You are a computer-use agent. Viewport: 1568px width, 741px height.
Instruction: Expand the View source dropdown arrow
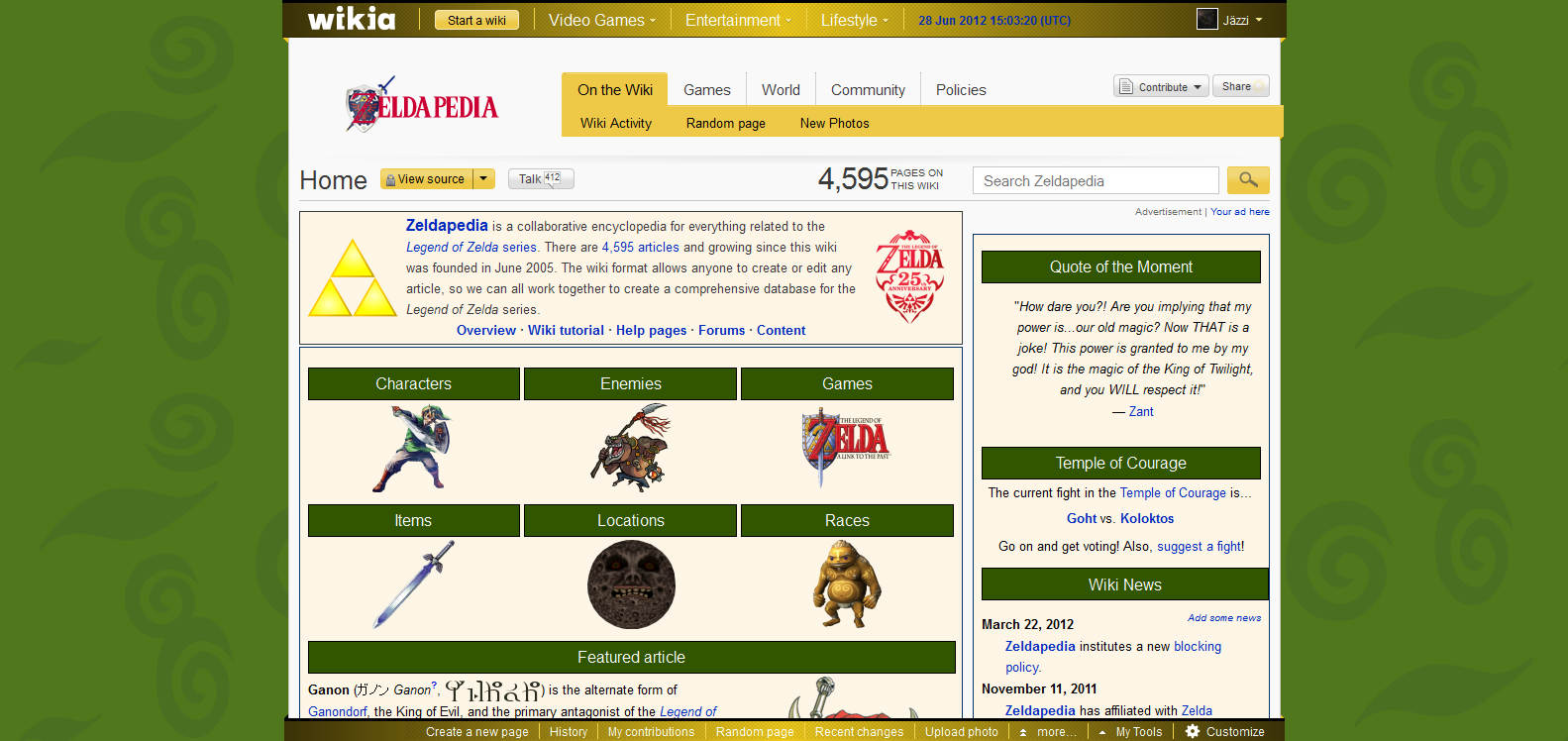click(x=483, y=179)
